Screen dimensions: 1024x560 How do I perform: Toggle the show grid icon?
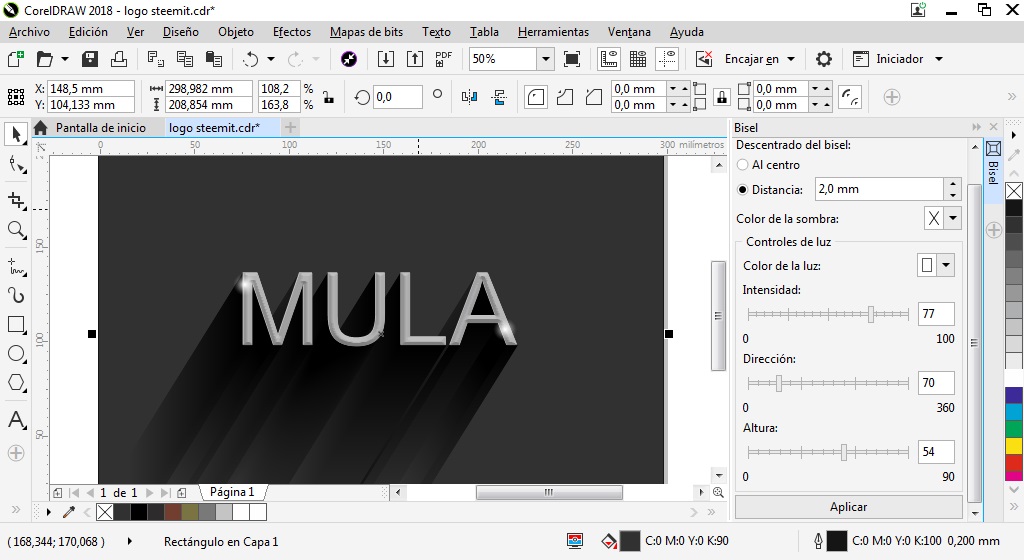pos(638,59)
